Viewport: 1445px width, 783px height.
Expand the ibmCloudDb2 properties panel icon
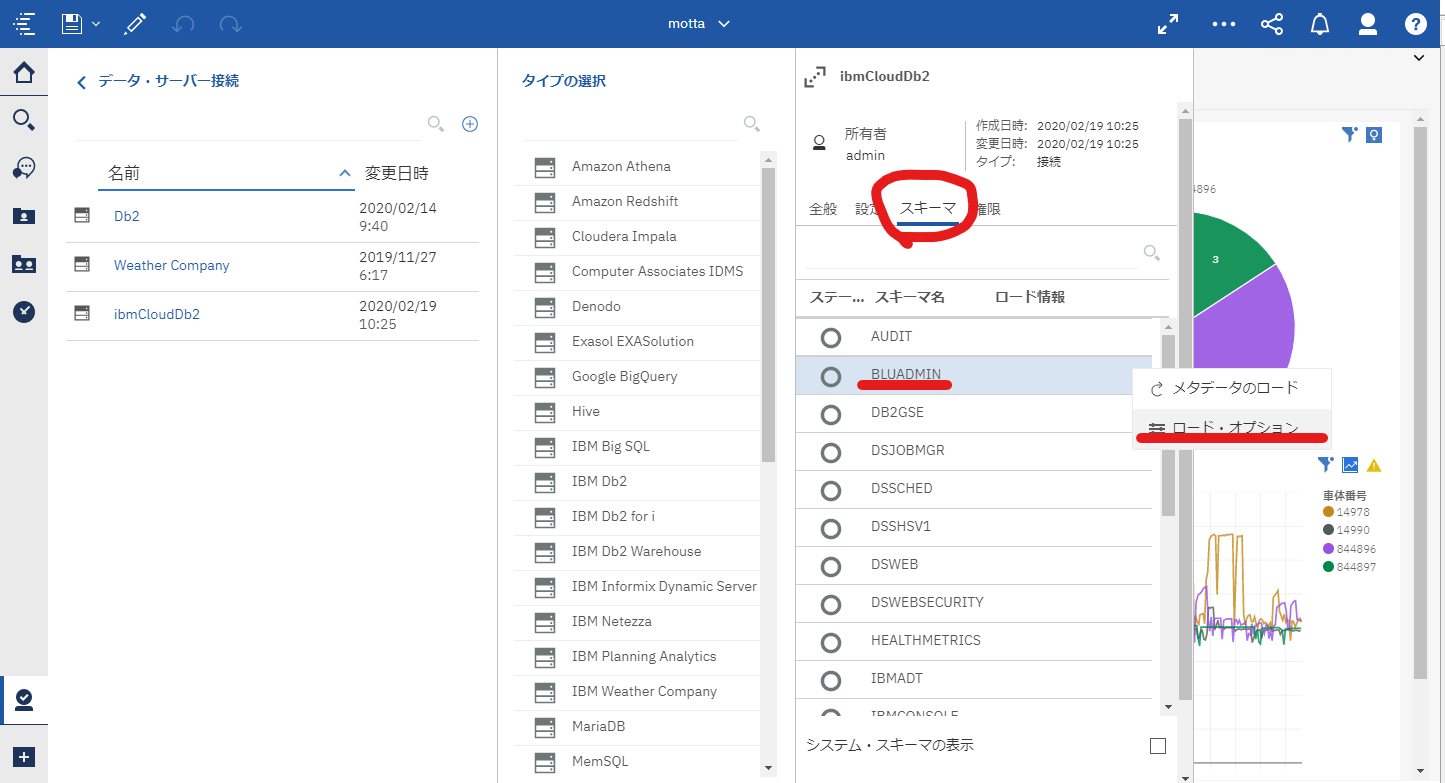pos(816,76)
